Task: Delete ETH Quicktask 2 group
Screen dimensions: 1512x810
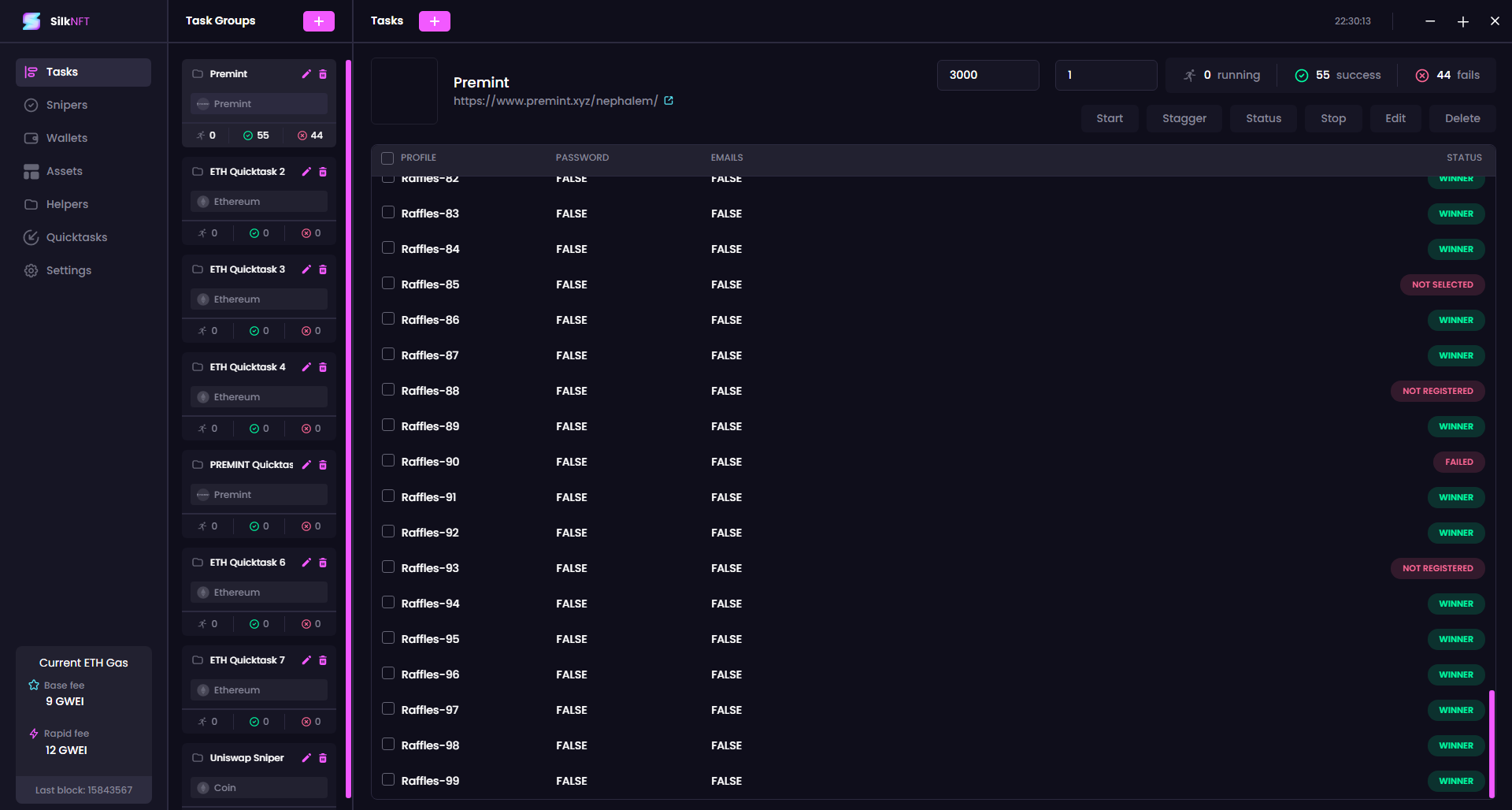Action: [323, 172]
